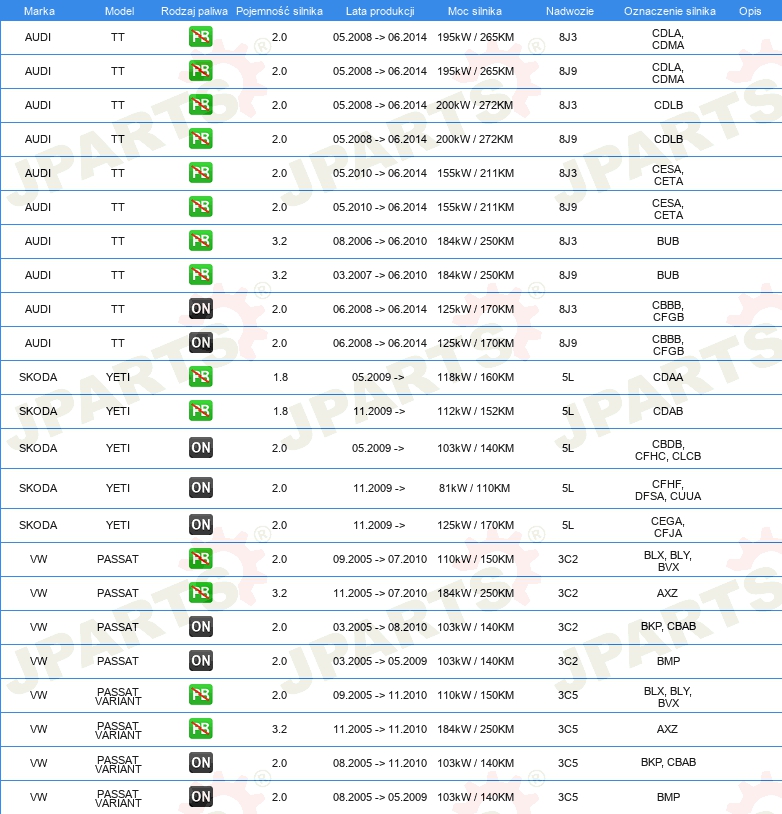This screenshot has width=782, height=814.
Task: Click the Oznaczenie silnika column header
Action: [669, 11]
